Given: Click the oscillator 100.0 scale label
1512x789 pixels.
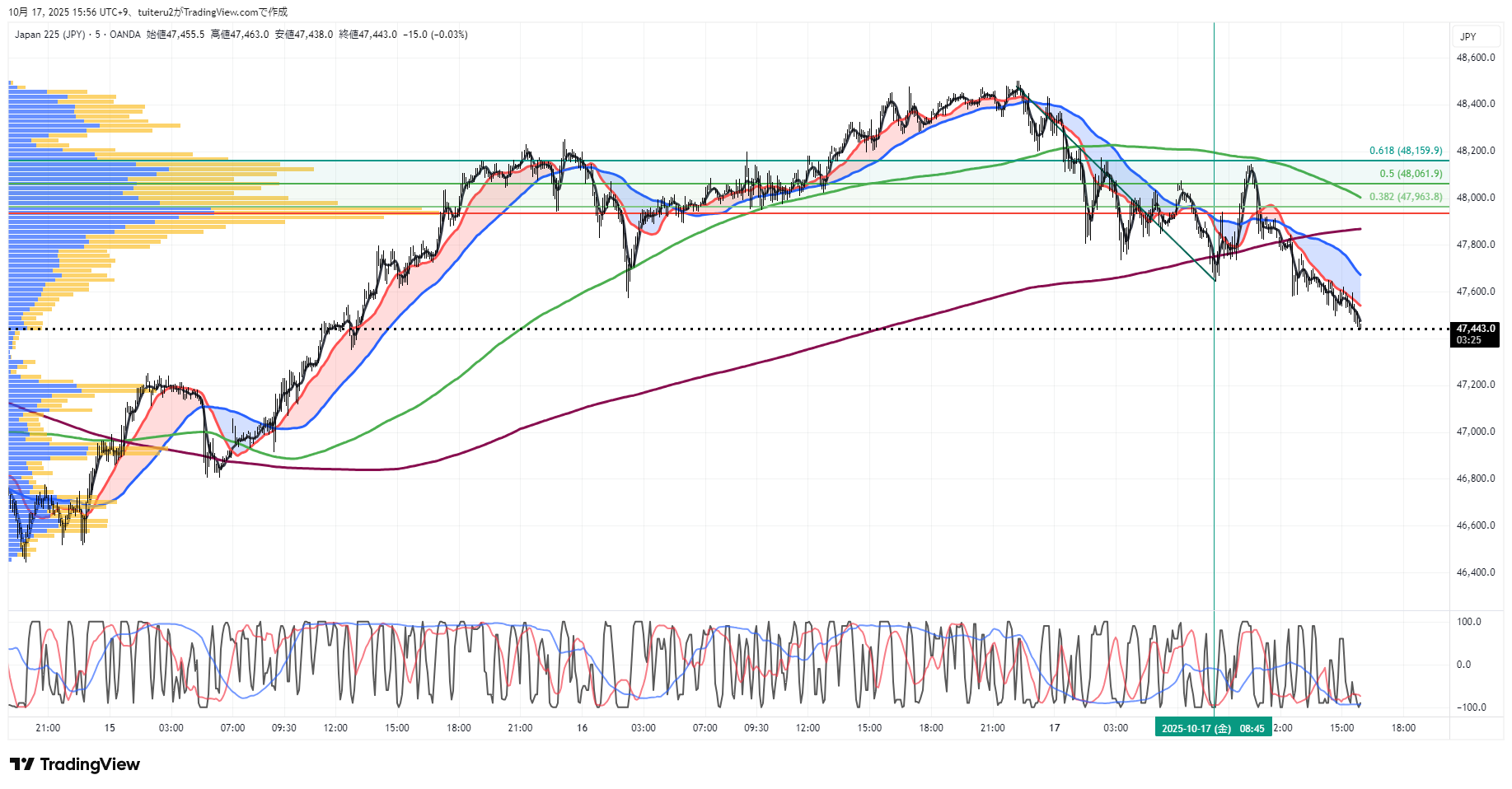Looking at the screenshot, I should tap(1468, 622).
